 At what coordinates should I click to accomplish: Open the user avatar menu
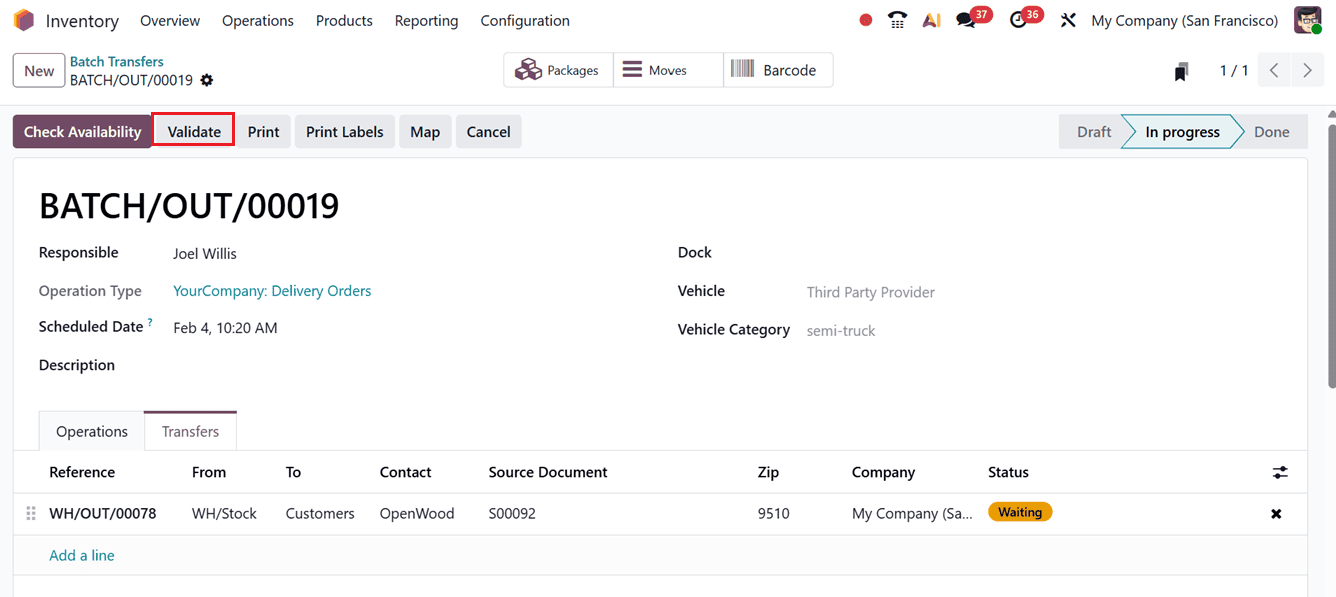(1308, 19)
